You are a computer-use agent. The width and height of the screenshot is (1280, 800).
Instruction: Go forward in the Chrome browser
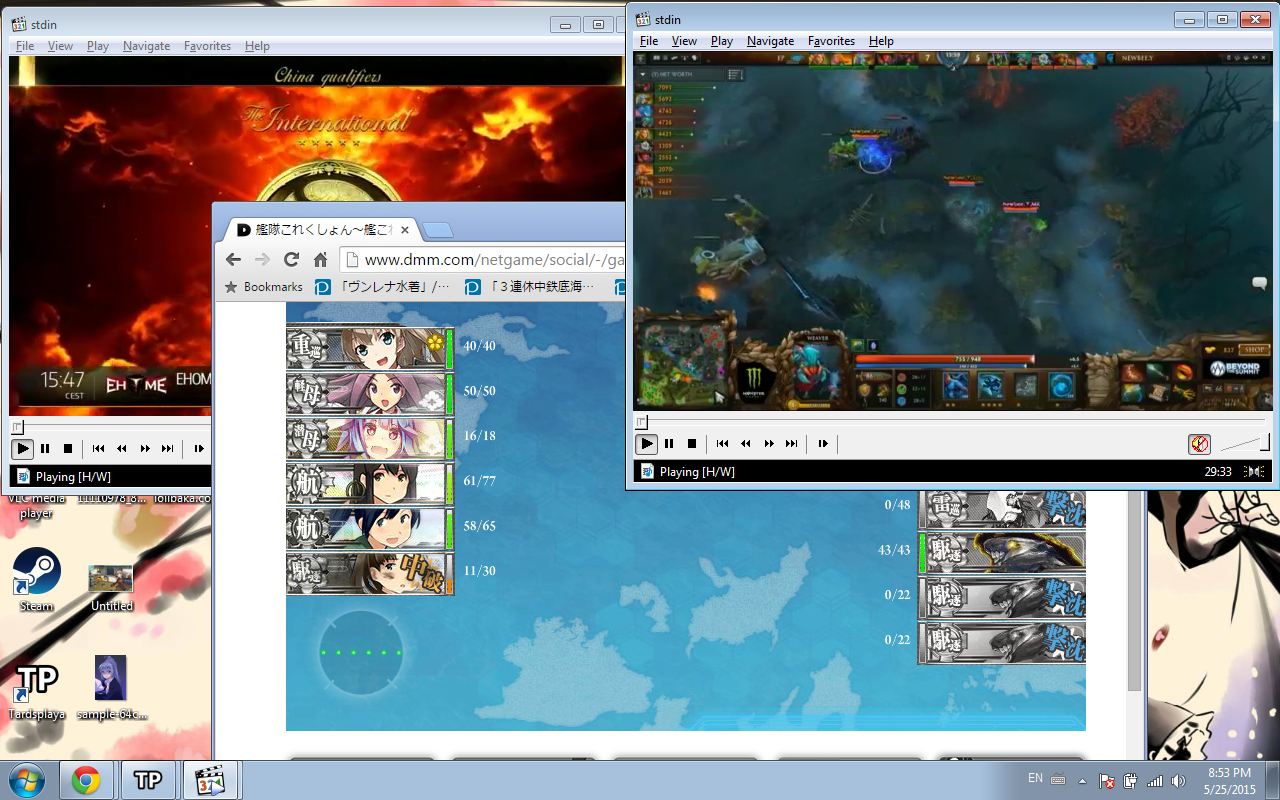(x=262, y=260)
